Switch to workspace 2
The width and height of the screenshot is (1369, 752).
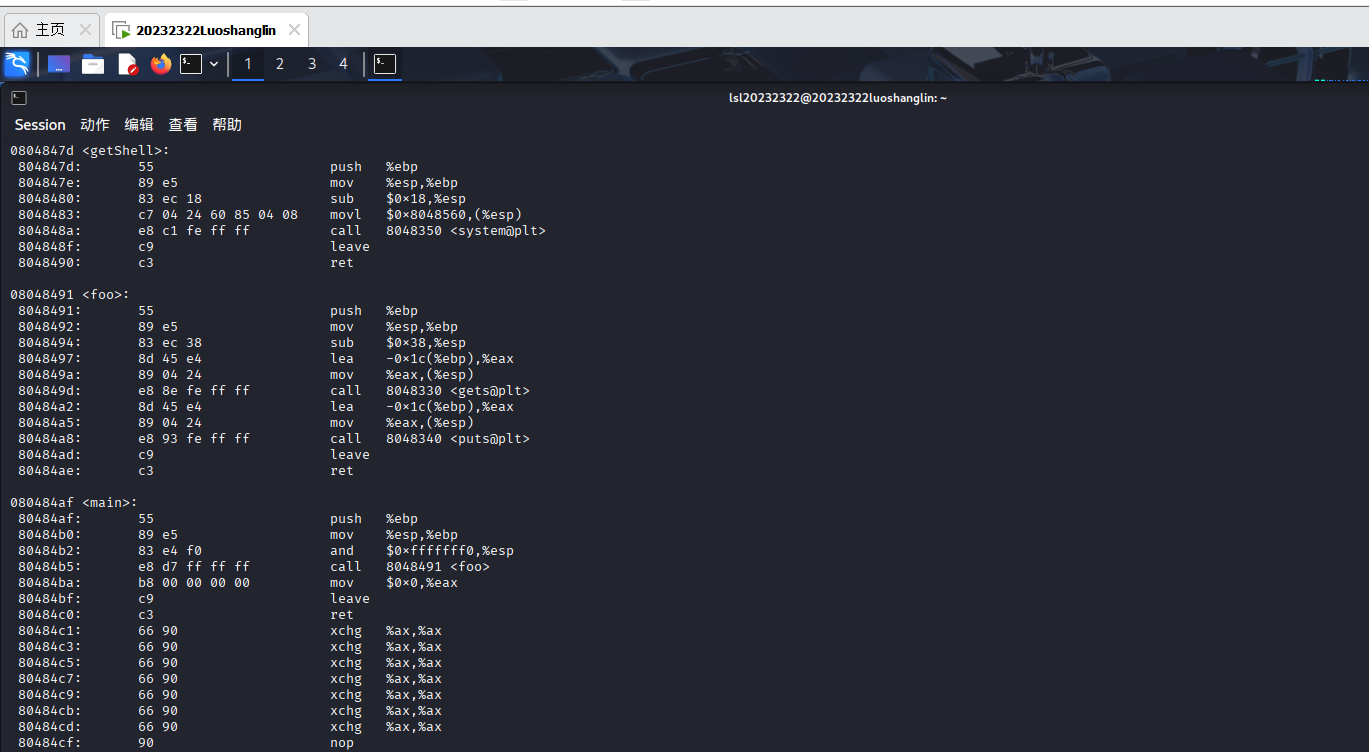[280, 64]
